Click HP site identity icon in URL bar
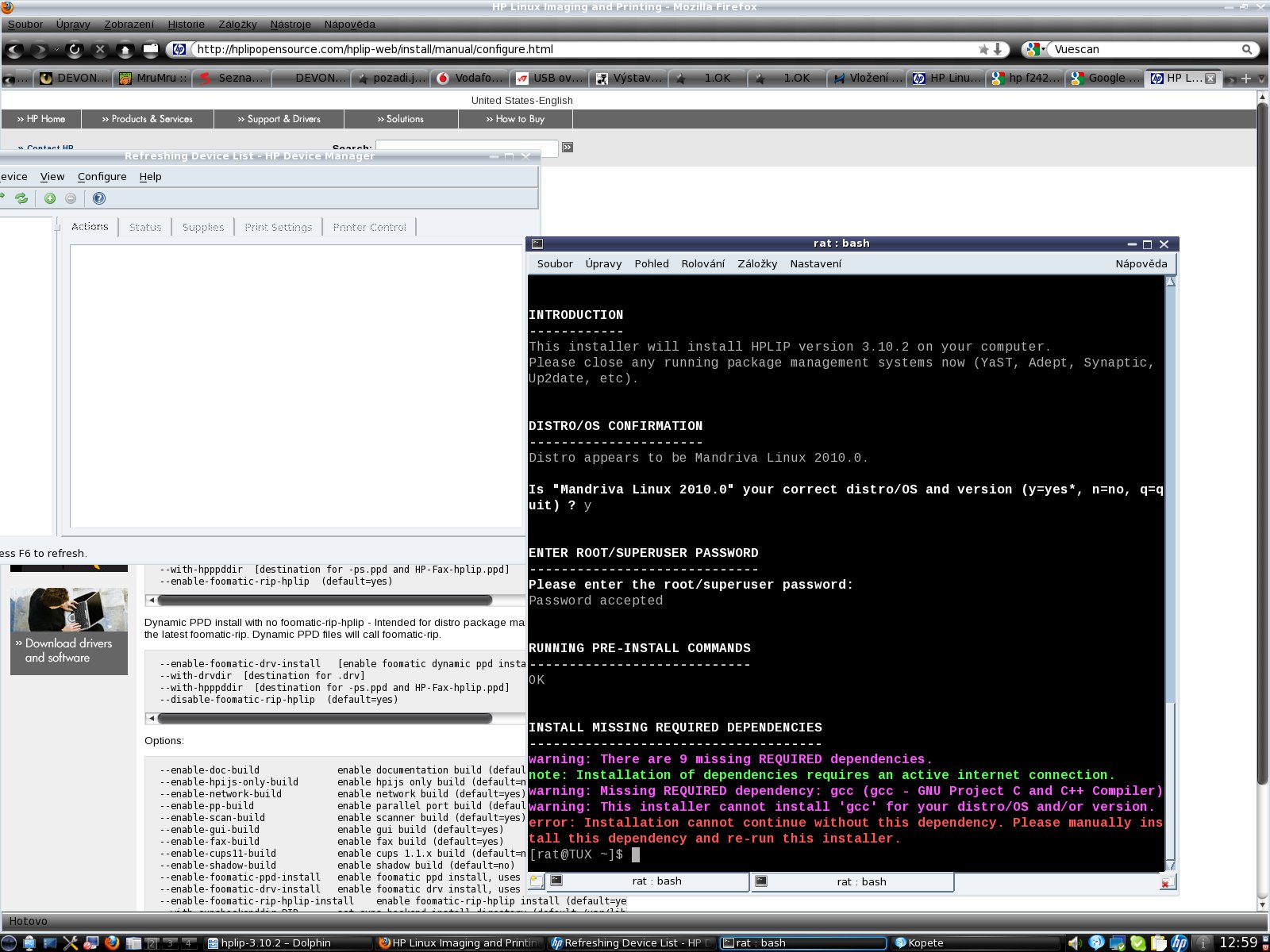The image size is (1270, 952). coord(179,49)
